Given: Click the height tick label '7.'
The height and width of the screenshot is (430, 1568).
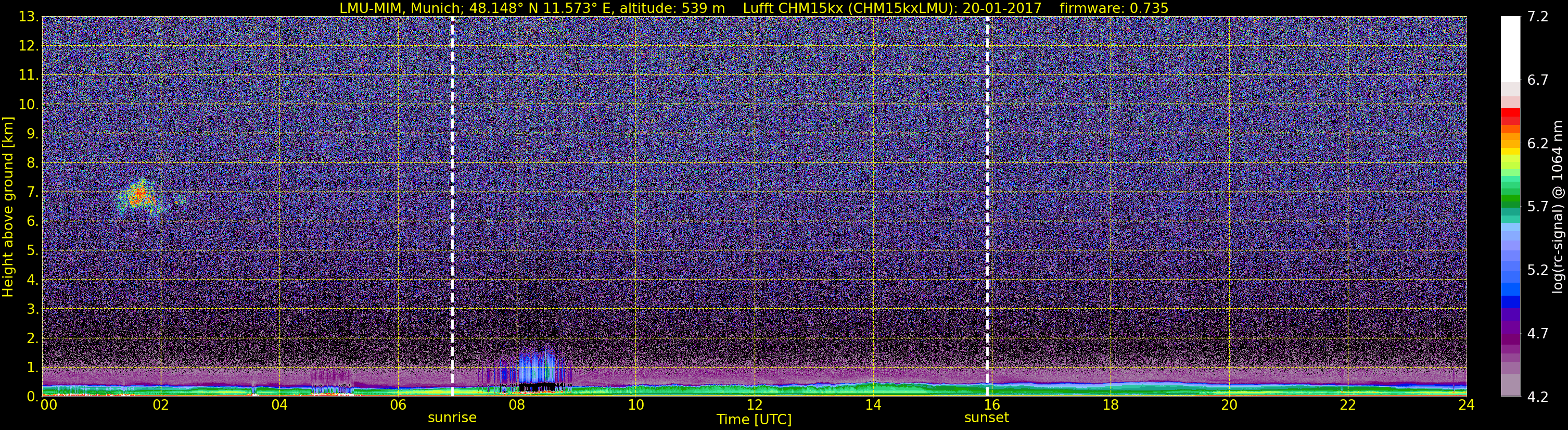Looking at the screenshot, I should pyautogui.click(x=32, y=193).
